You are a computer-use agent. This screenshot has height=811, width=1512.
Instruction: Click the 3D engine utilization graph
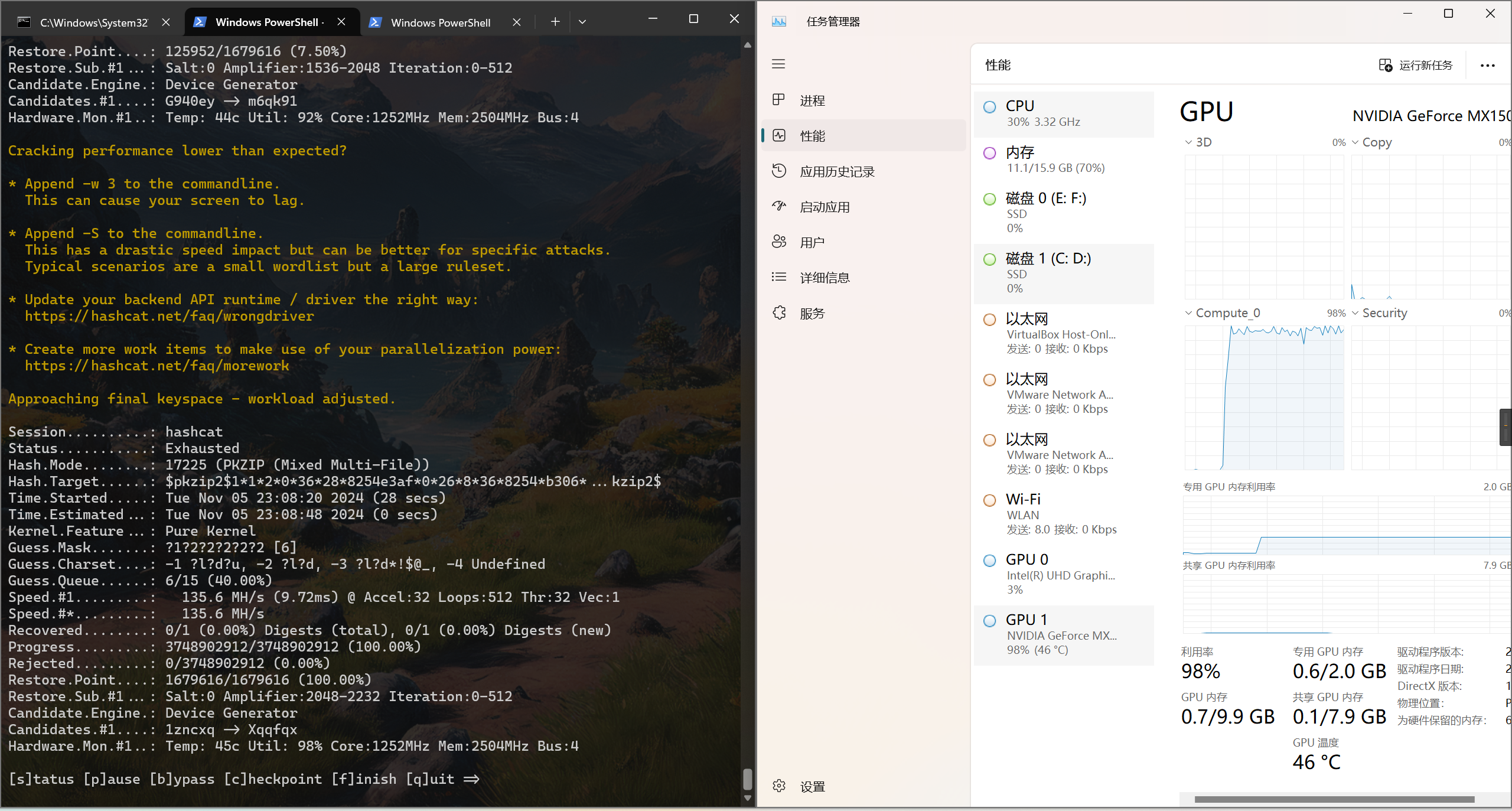(1264, 227)
